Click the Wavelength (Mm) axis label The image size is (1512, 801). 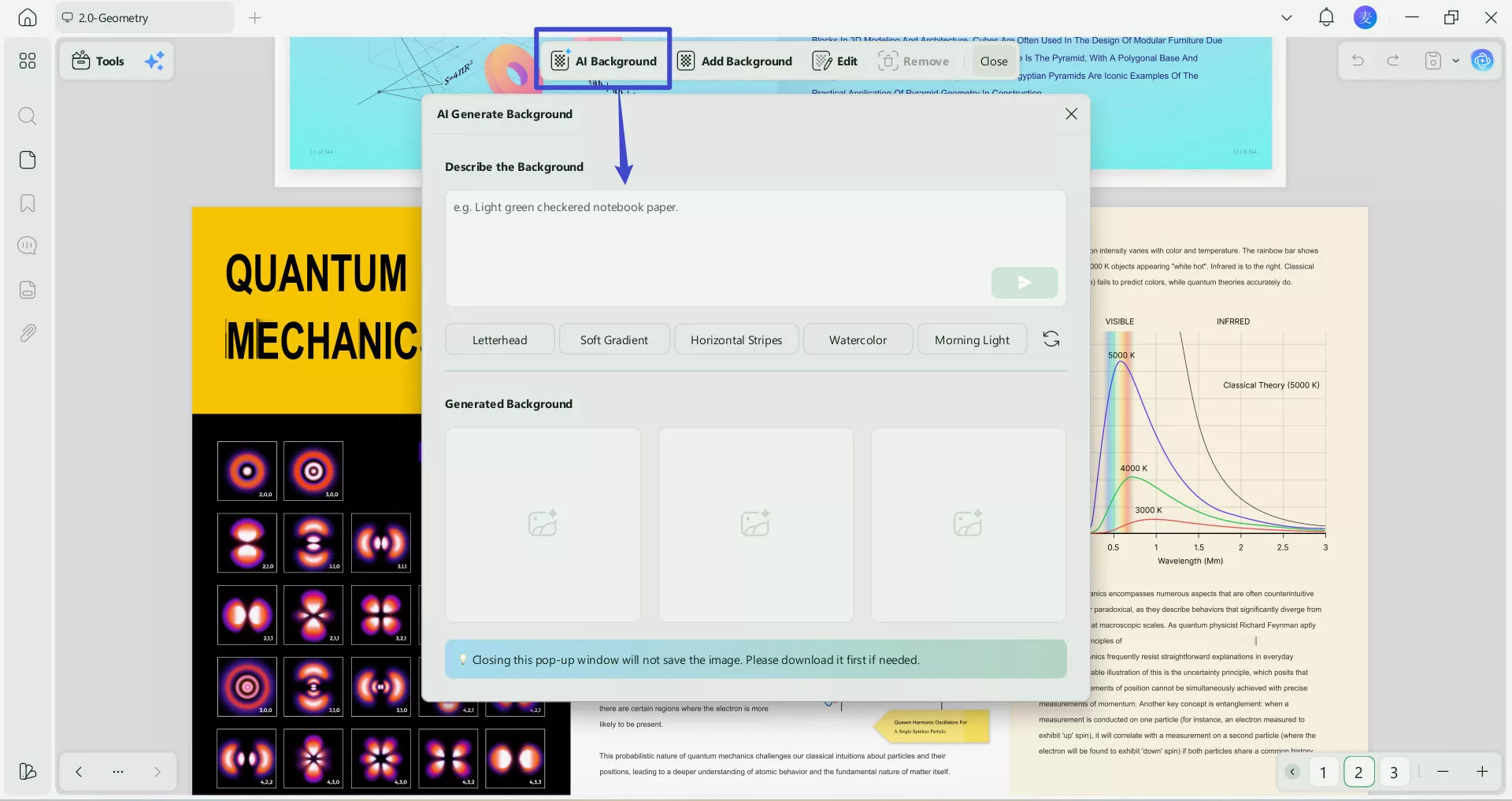pyautogui.click(x=1190, y=561)
